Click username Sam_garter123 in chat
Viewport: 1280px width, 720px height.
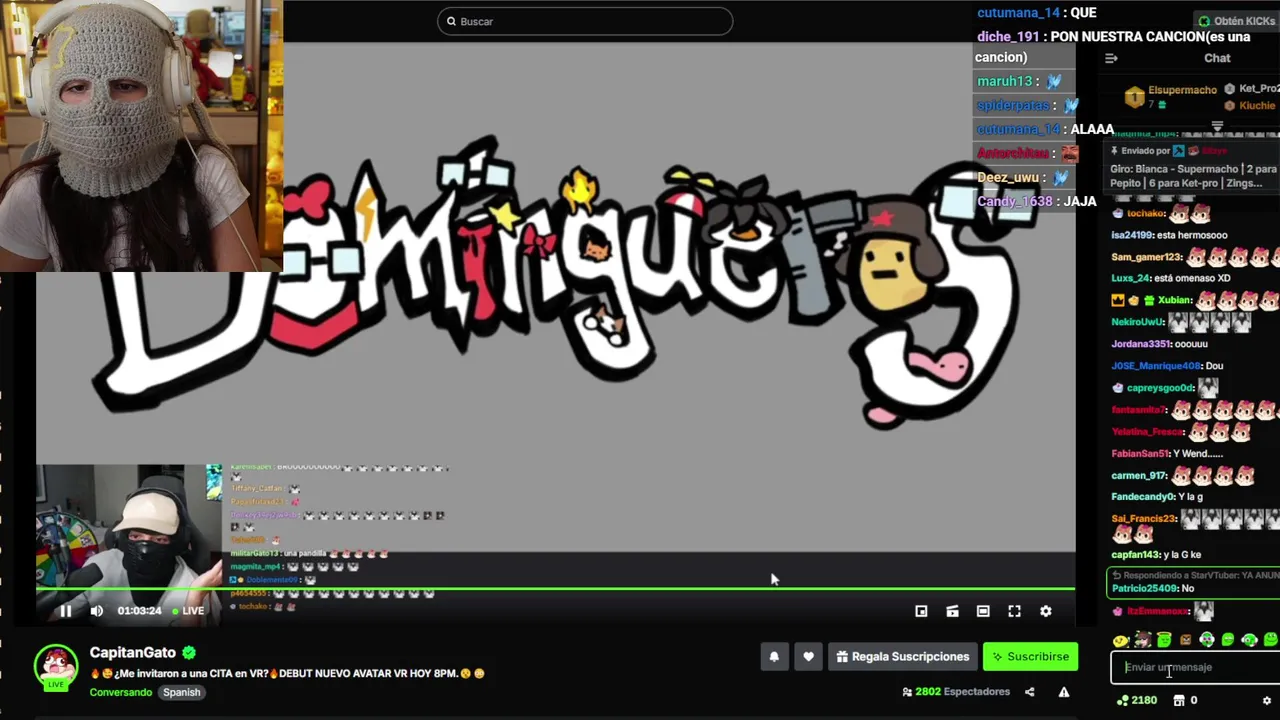[x=1146, y=257]
